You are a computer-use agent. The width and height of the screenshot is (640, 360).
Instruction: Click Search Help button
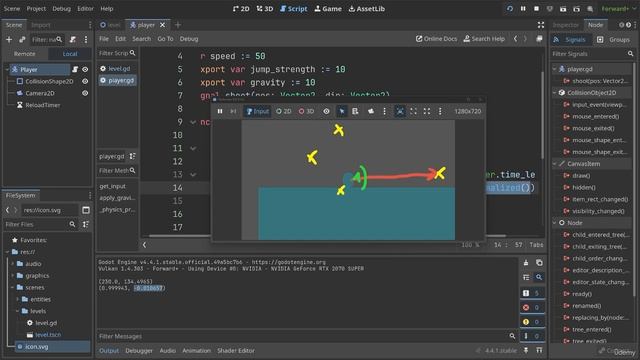[x=484, y=39]
